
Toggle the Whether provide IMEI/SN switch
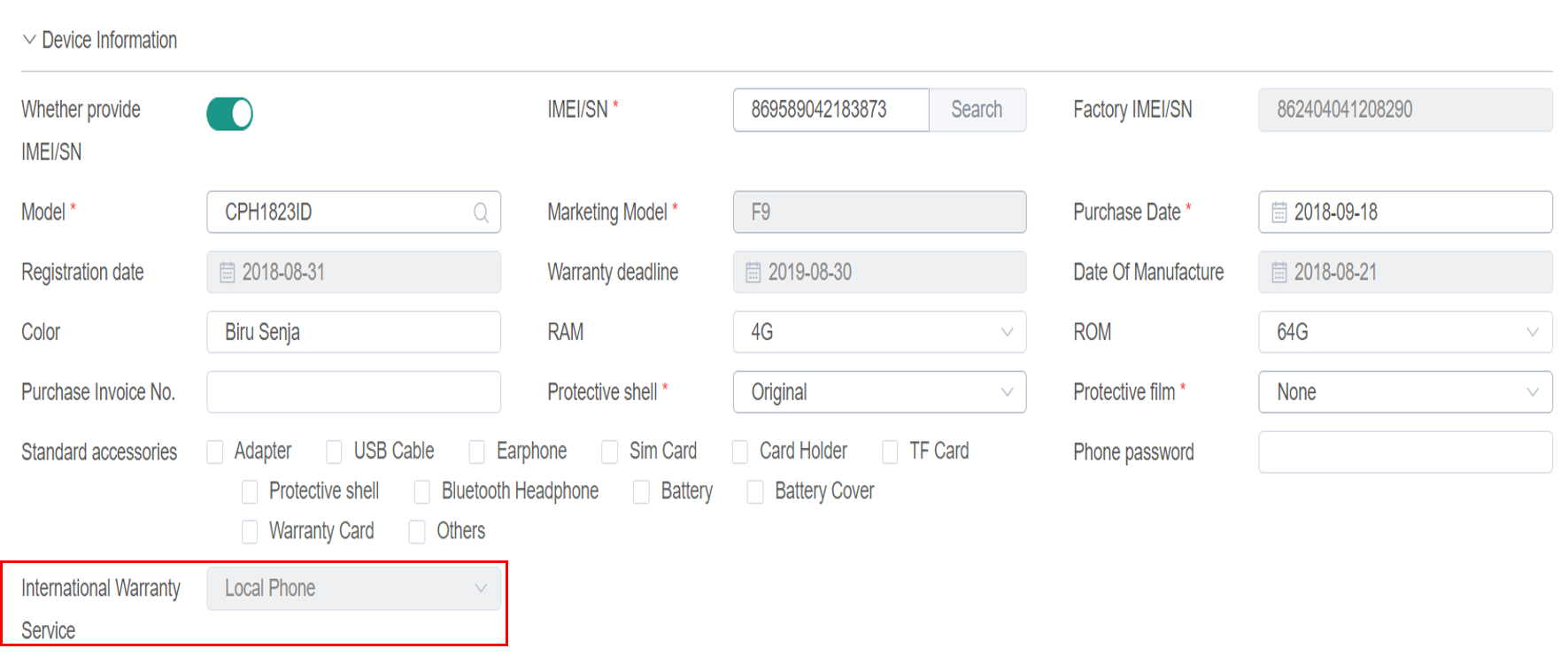point(229,113)
